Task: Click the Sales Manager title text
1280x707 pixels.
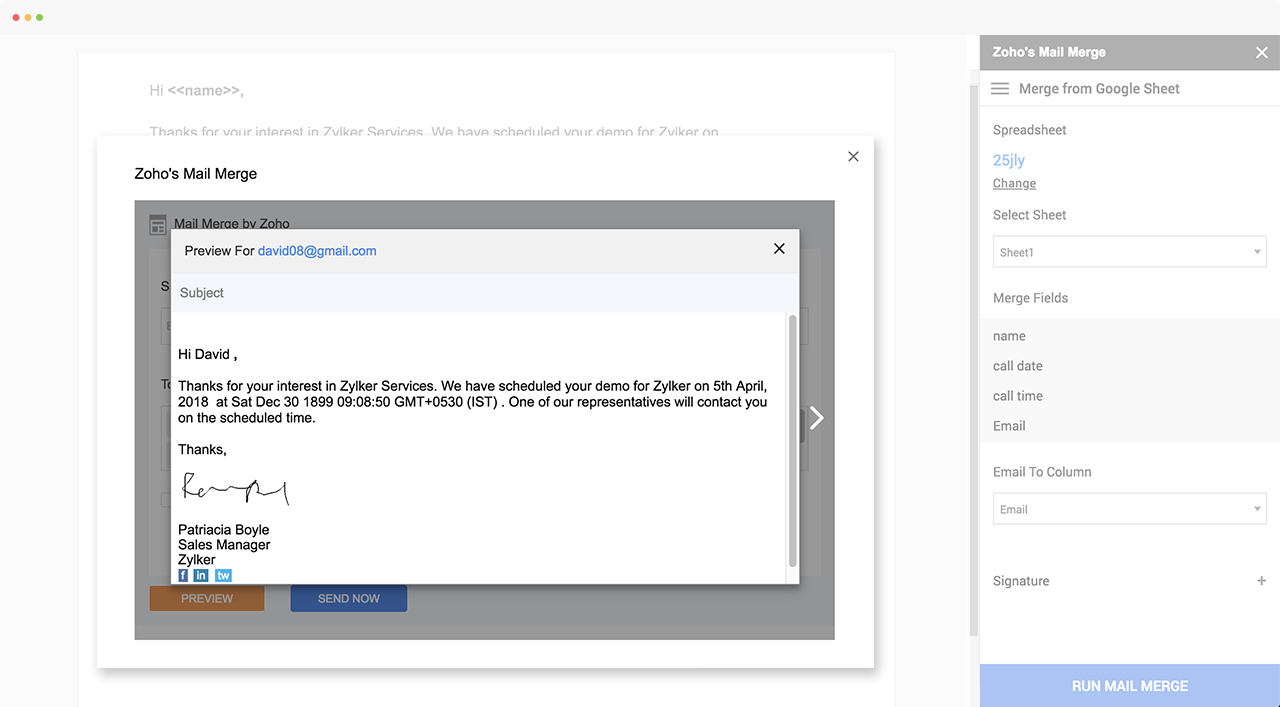Action: [224, 545]
